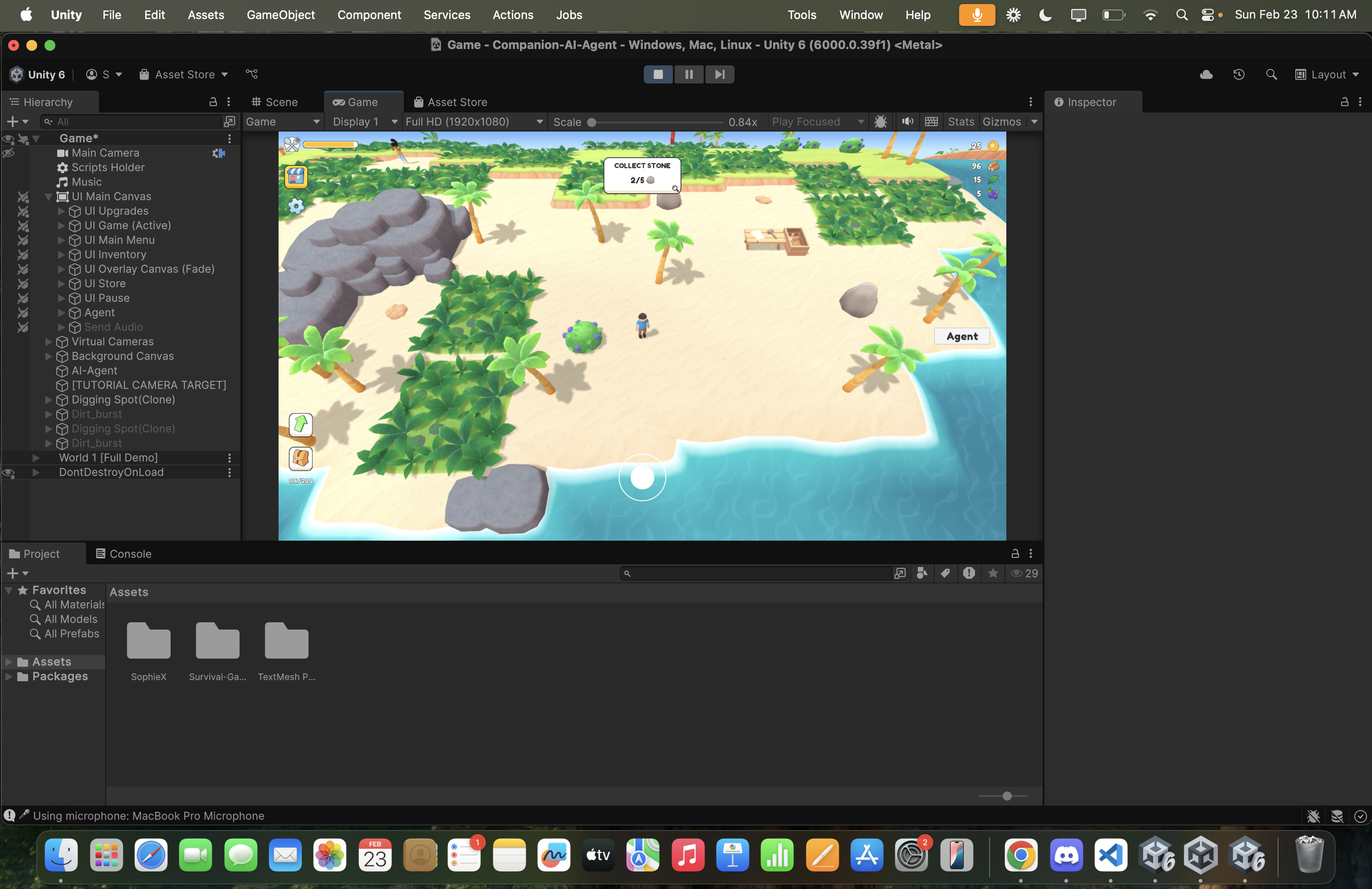
Task: Click the version control branch icon
Action: point(252,74)
